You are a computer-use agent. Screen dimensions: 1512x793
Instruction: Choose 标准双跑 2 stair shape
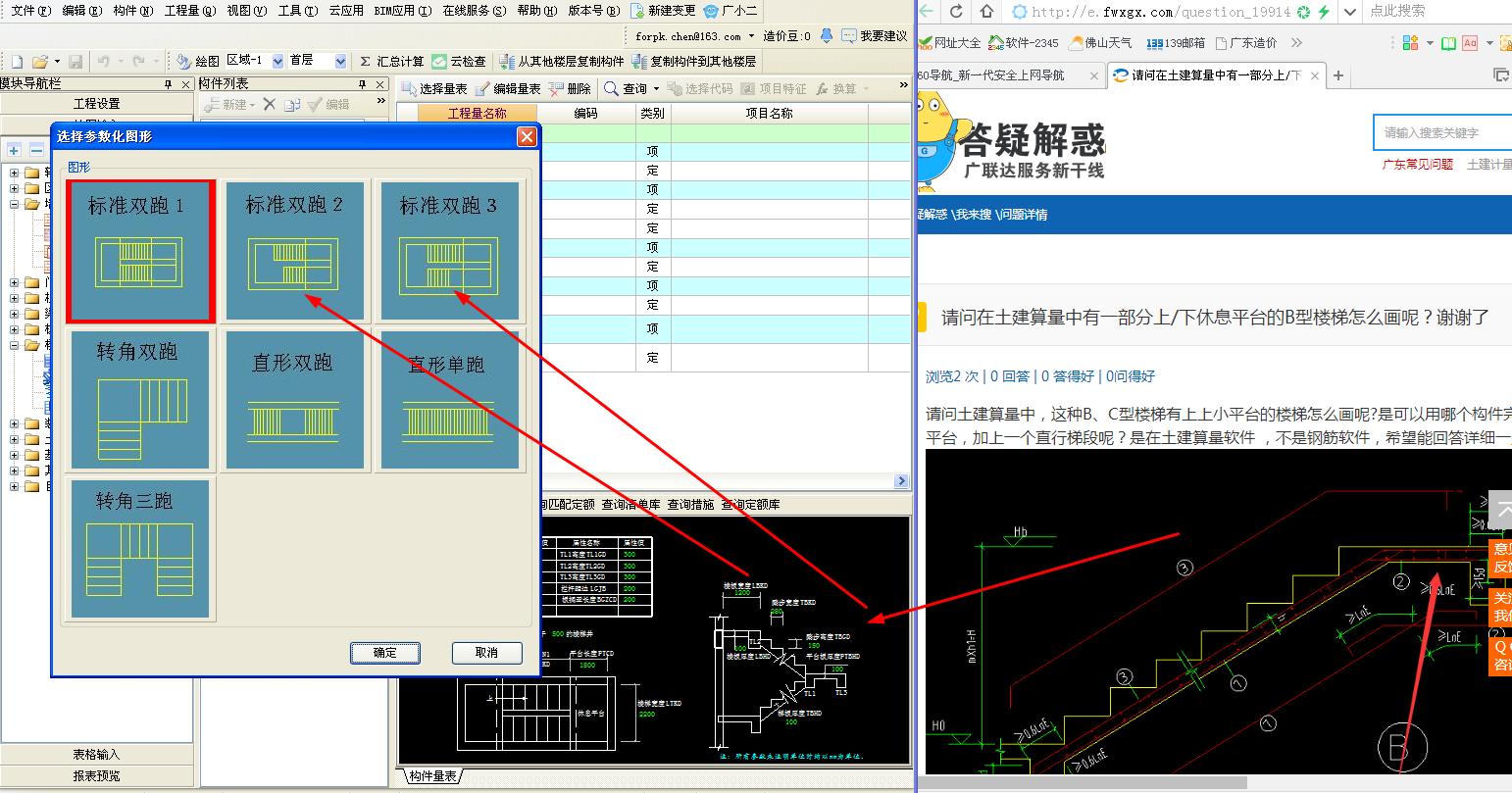pos(294,251)
